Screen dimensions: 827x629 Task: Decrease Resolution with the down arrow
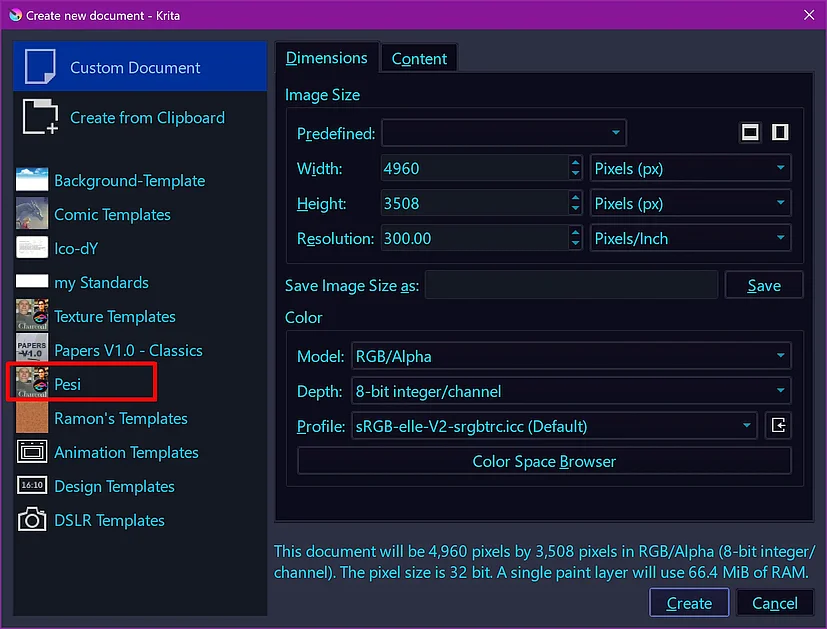pos(575,244)
